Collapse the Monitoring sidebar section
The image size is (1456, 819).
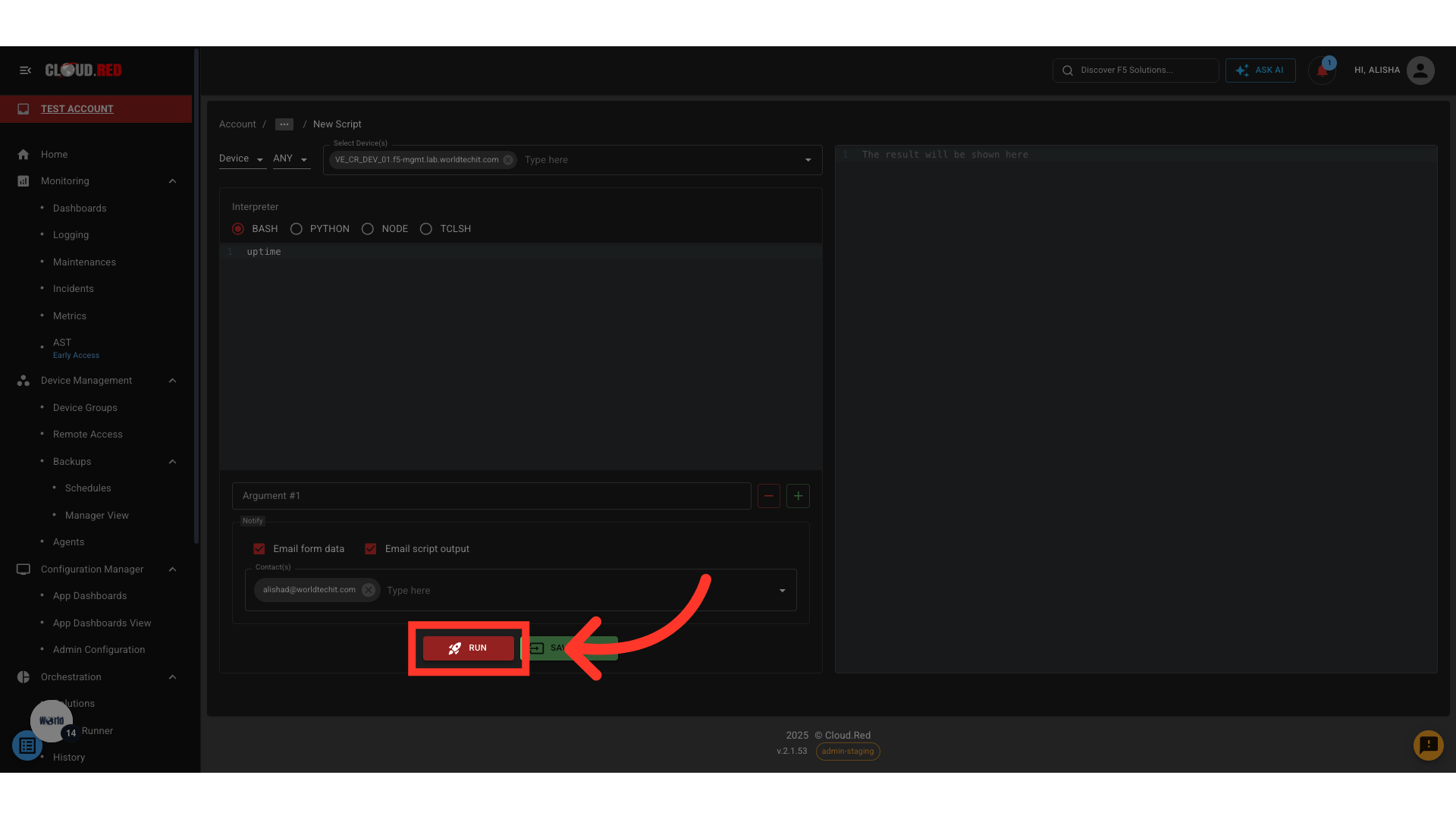[x=172, y=181]
